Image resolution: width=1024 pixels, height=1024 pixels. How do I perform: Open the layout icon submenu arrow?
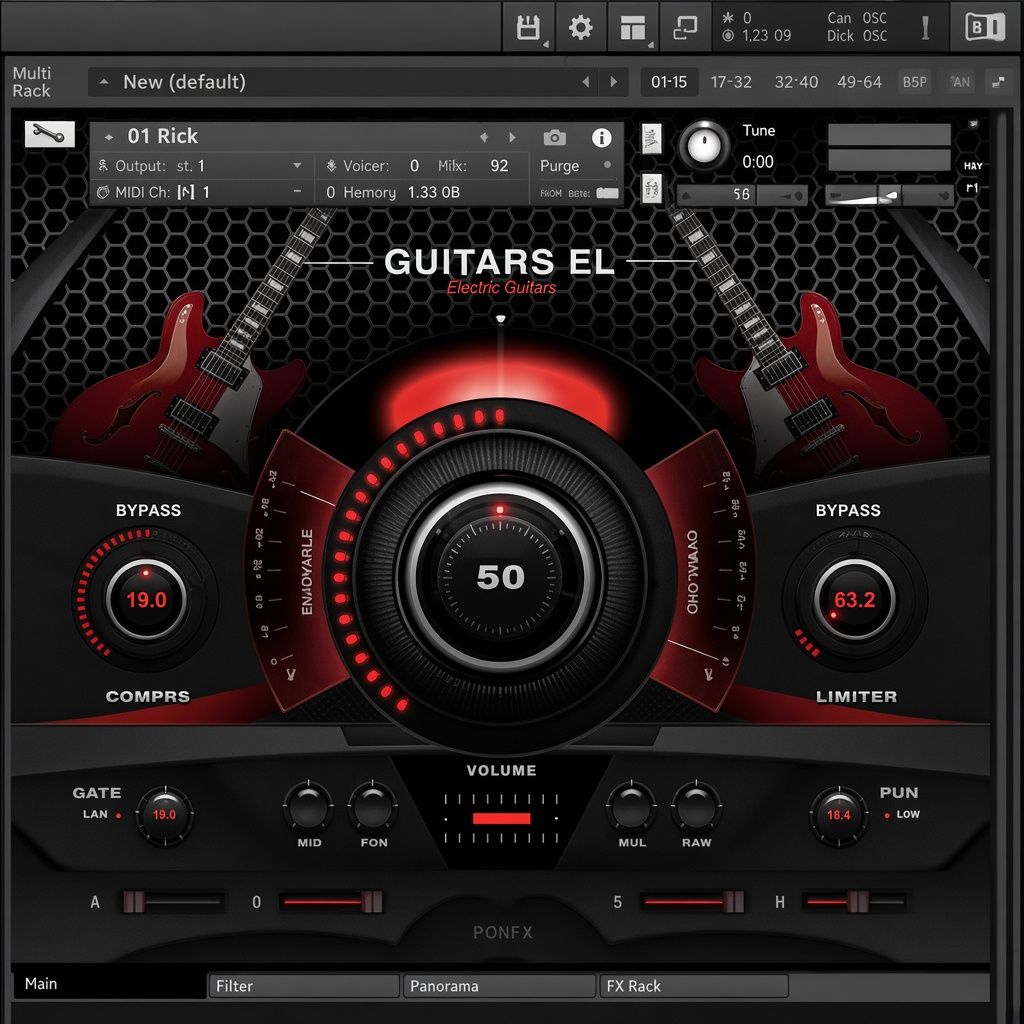tap(650, 44)
